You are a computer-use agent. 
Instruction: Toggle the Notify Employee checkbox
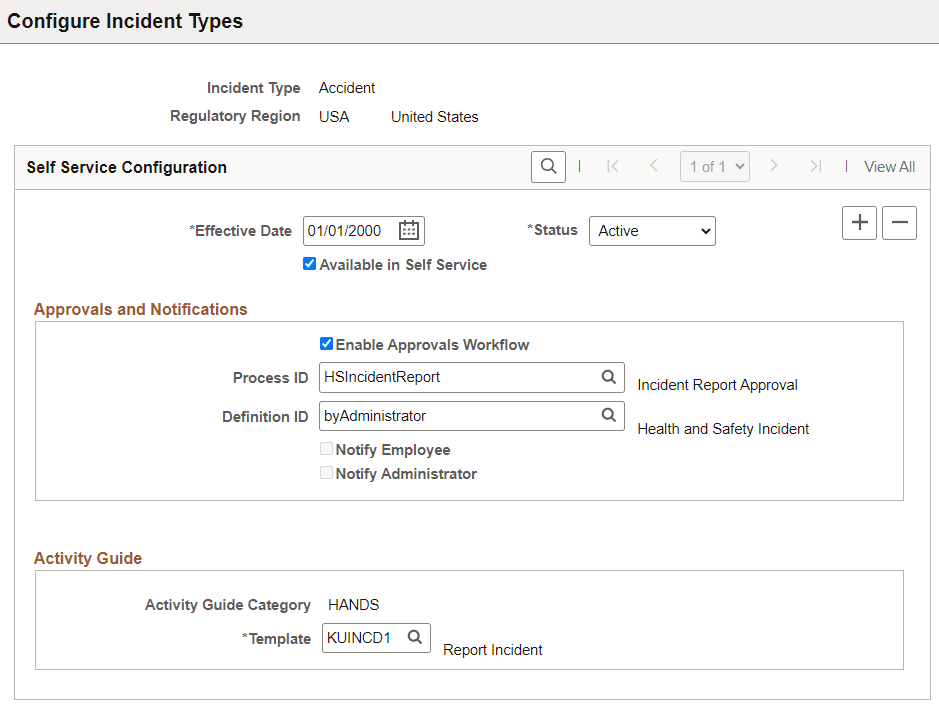click(326, 448)
